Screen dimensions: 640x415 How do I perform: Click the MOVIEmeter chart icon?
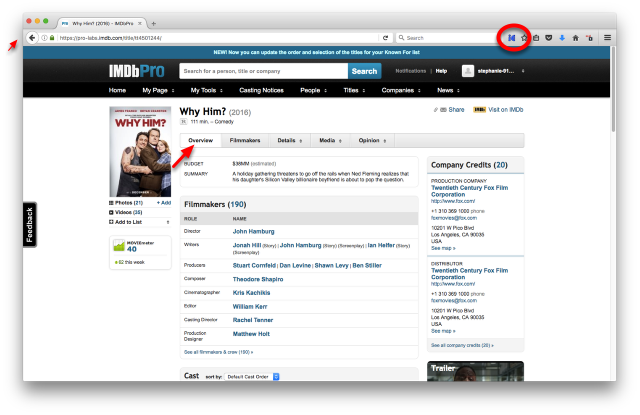[x=119, y=245]
